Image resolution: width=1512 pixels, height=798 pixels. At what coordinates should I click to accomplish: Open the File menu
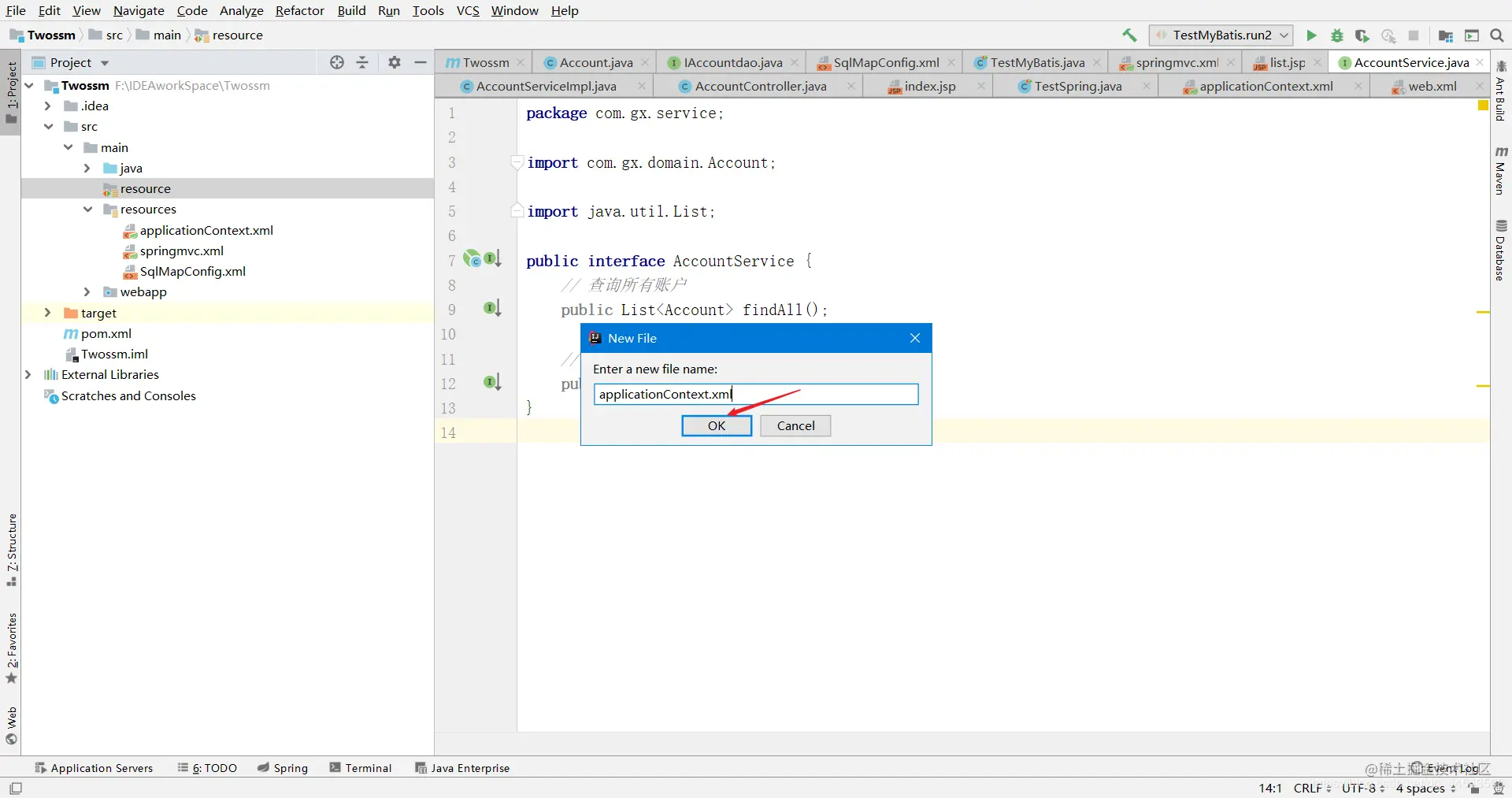tap(16, 10)
